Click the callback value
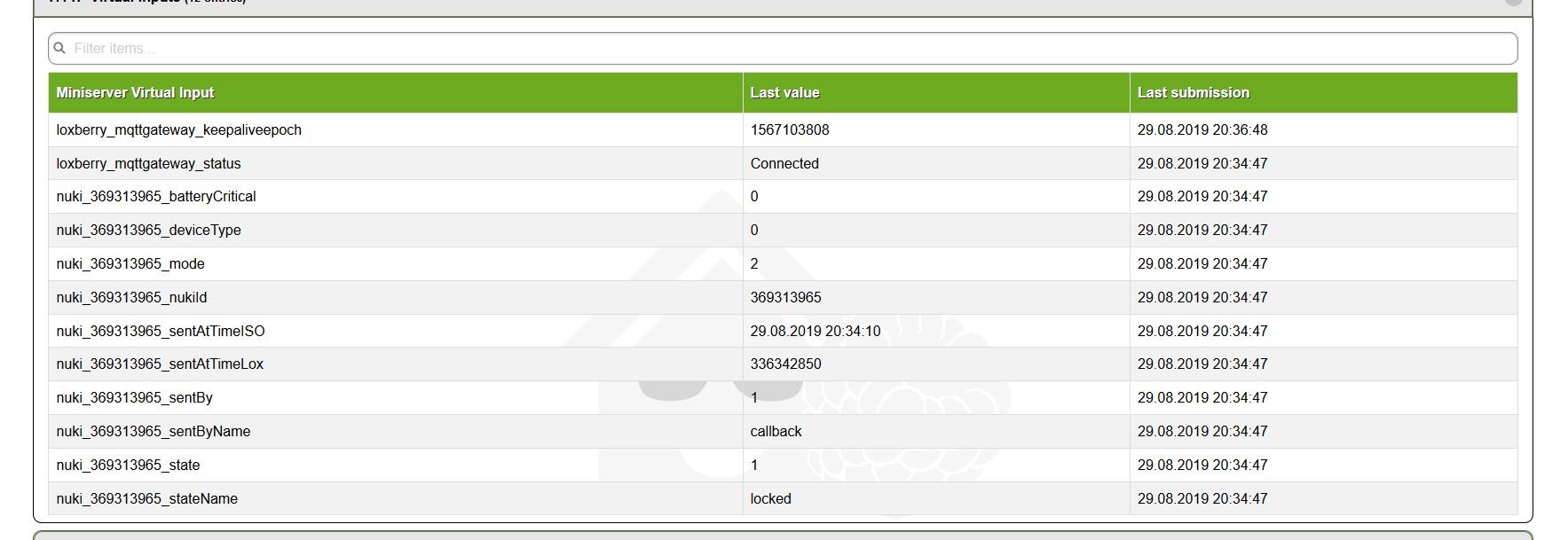 click(776, 431)
